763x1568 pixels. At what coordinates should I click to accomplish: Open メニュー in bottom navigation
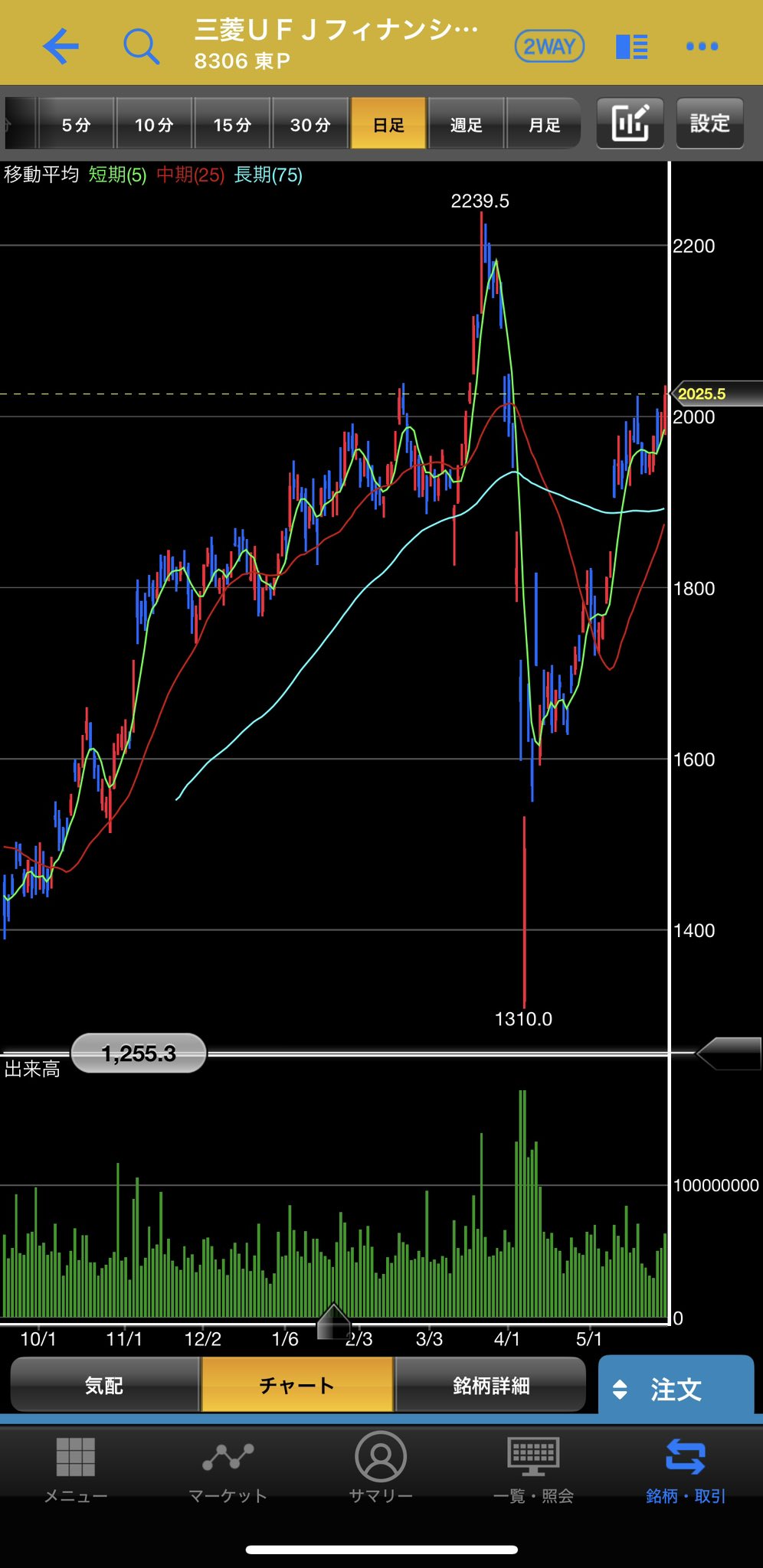[x=76, y=1468]
